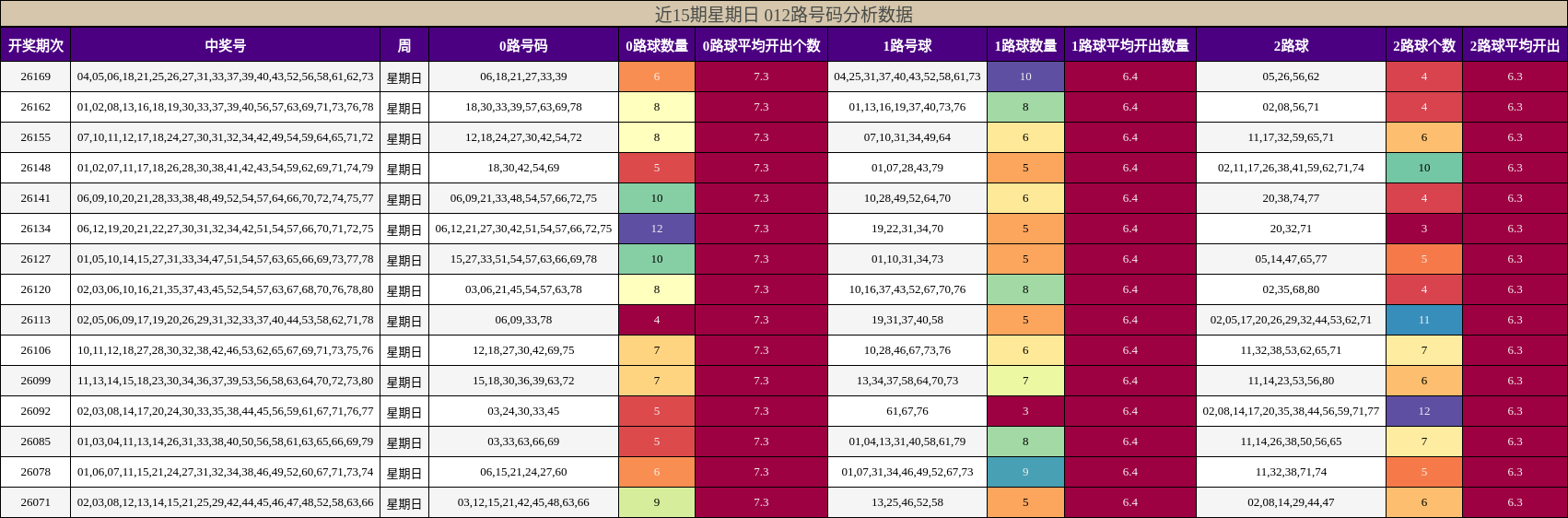Click the winning numbers cell in row 26092
The height and width of the screenshot is (518, 1568).
click(x=226, y=411)
